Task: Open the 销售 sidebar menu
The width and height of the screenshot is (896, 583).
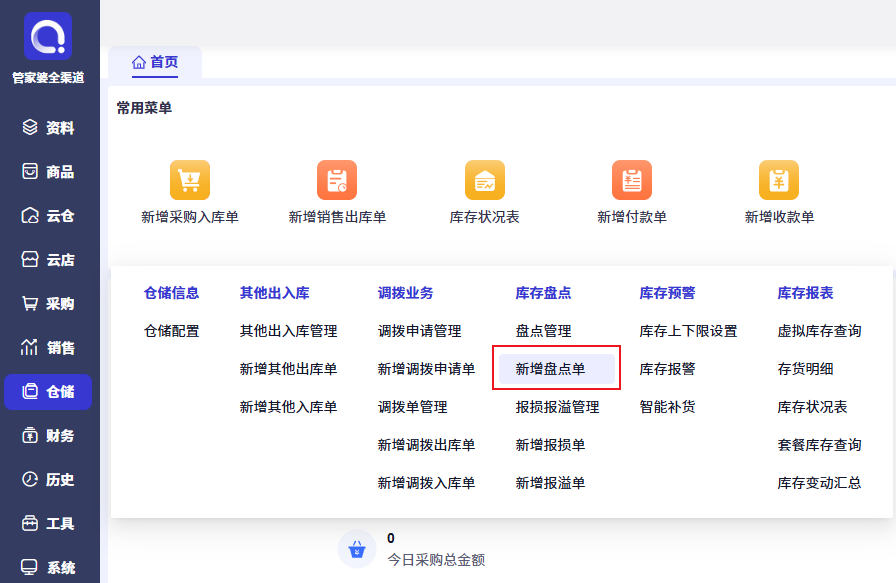Action: (48, 348)
